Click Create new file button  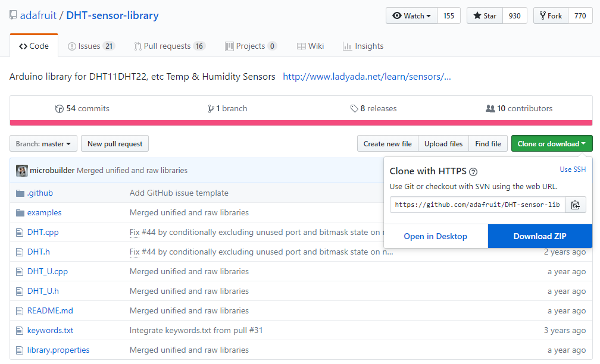(x=388, y=144)
